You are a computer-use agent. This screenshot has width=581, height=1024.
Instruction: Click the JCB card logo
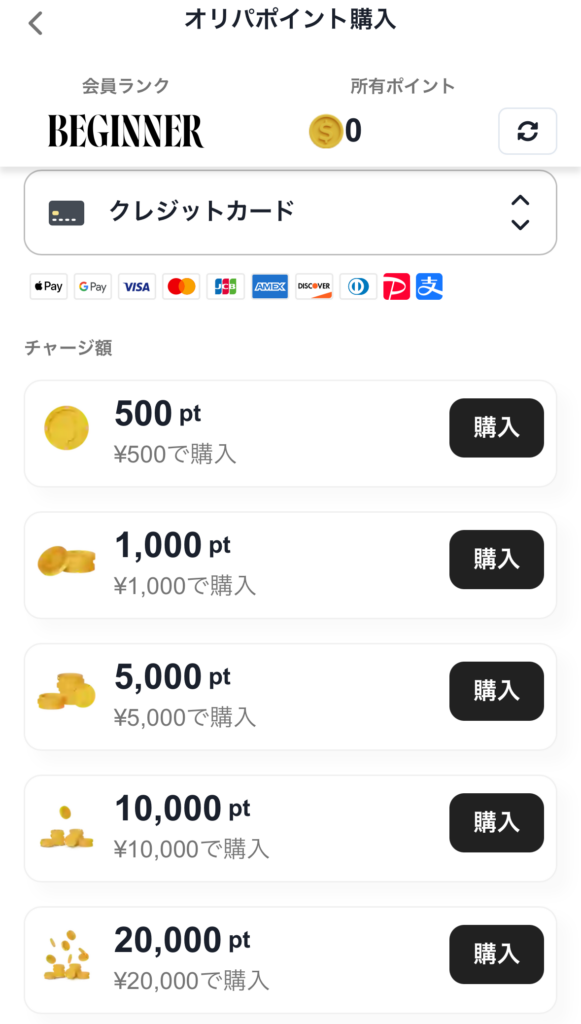225,287
